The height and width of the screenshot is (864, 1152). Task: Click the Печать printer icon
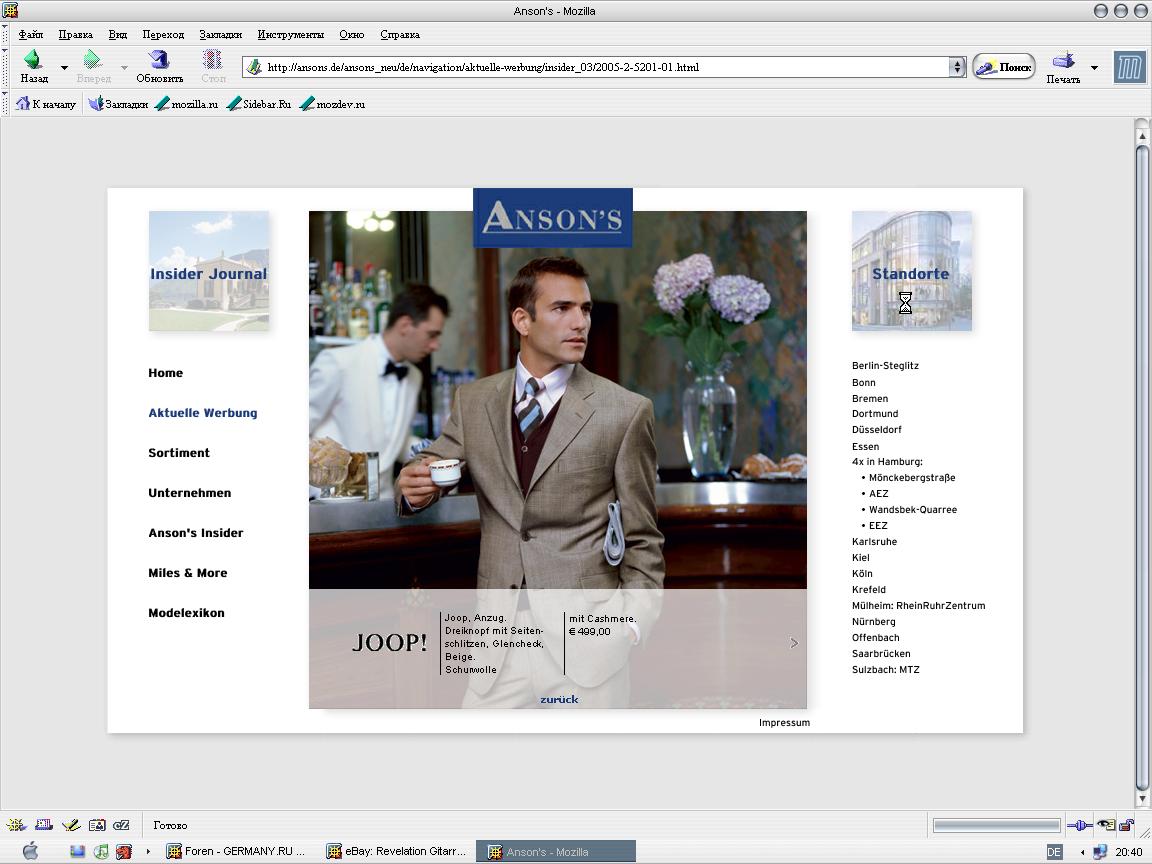1062,60
